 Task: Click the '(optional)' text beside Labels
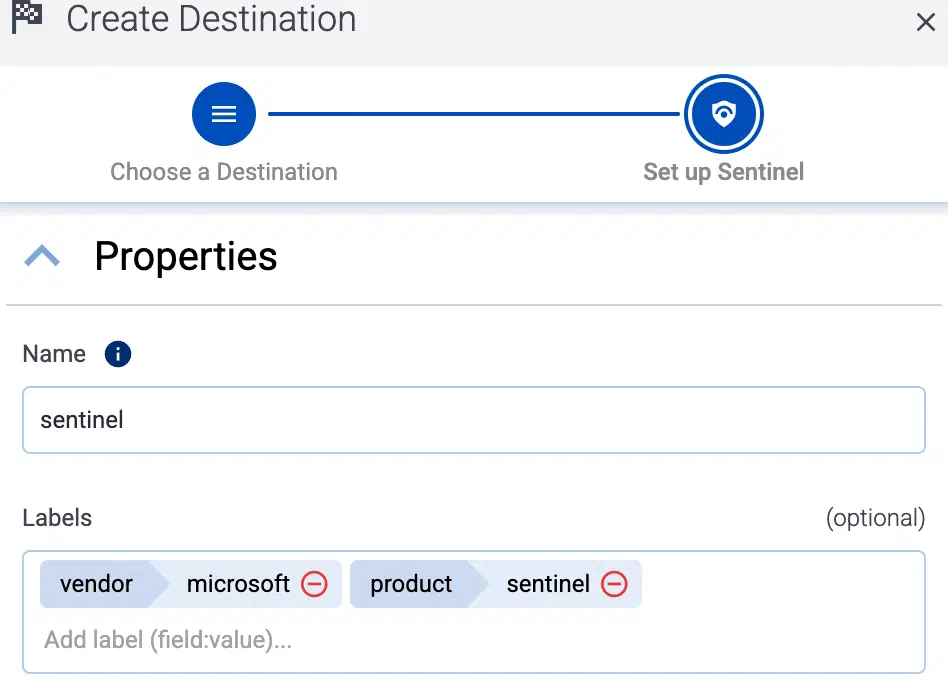tap(875, 518)
